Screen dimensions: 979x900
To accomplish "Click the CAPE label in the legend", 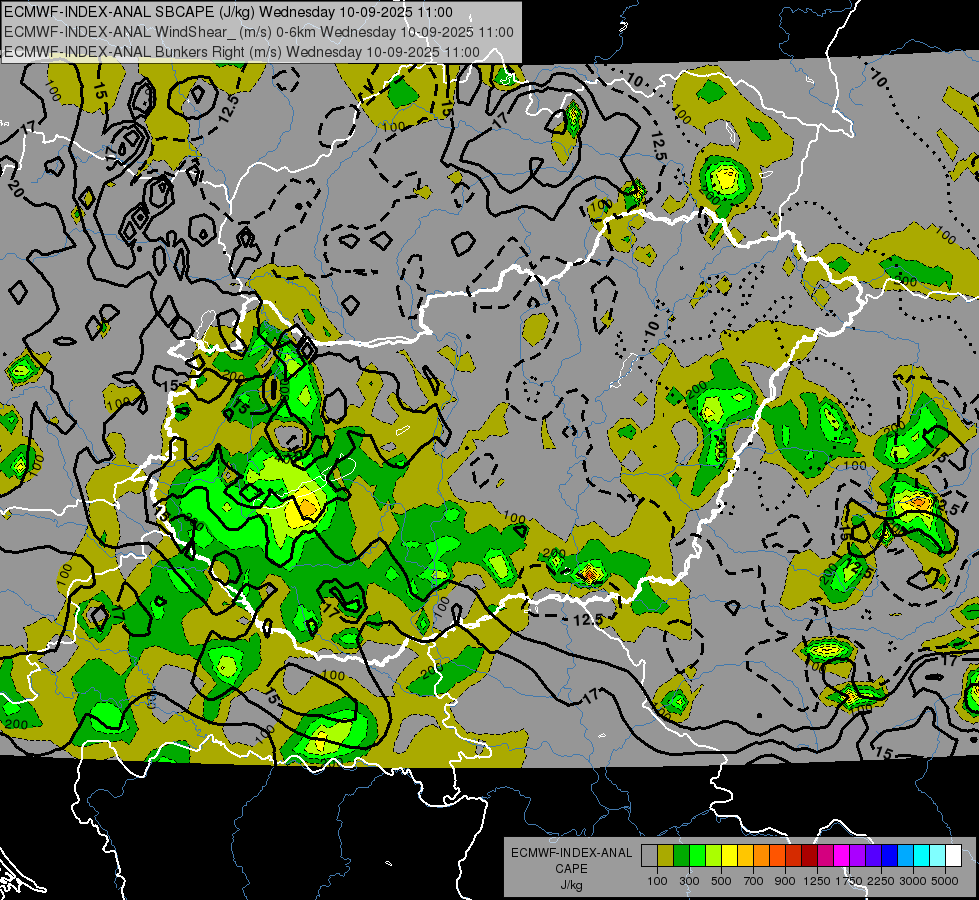I will point(571,869).
